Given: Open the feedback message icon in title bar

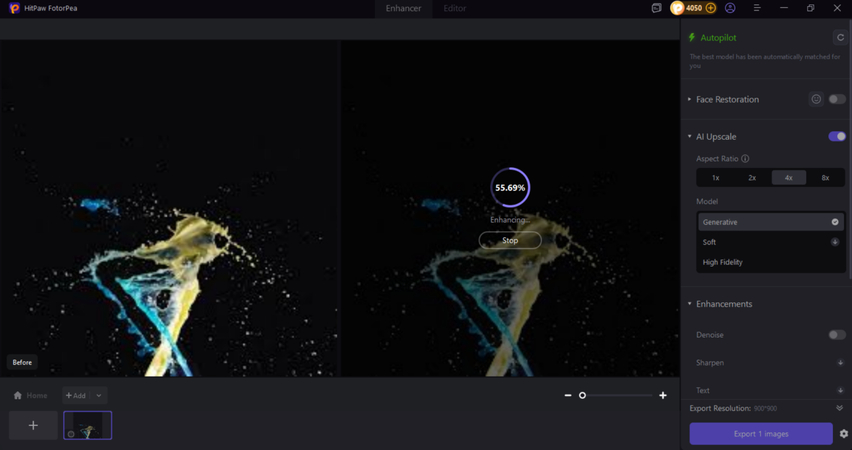Looking at the screenshot, I should 656,8.
